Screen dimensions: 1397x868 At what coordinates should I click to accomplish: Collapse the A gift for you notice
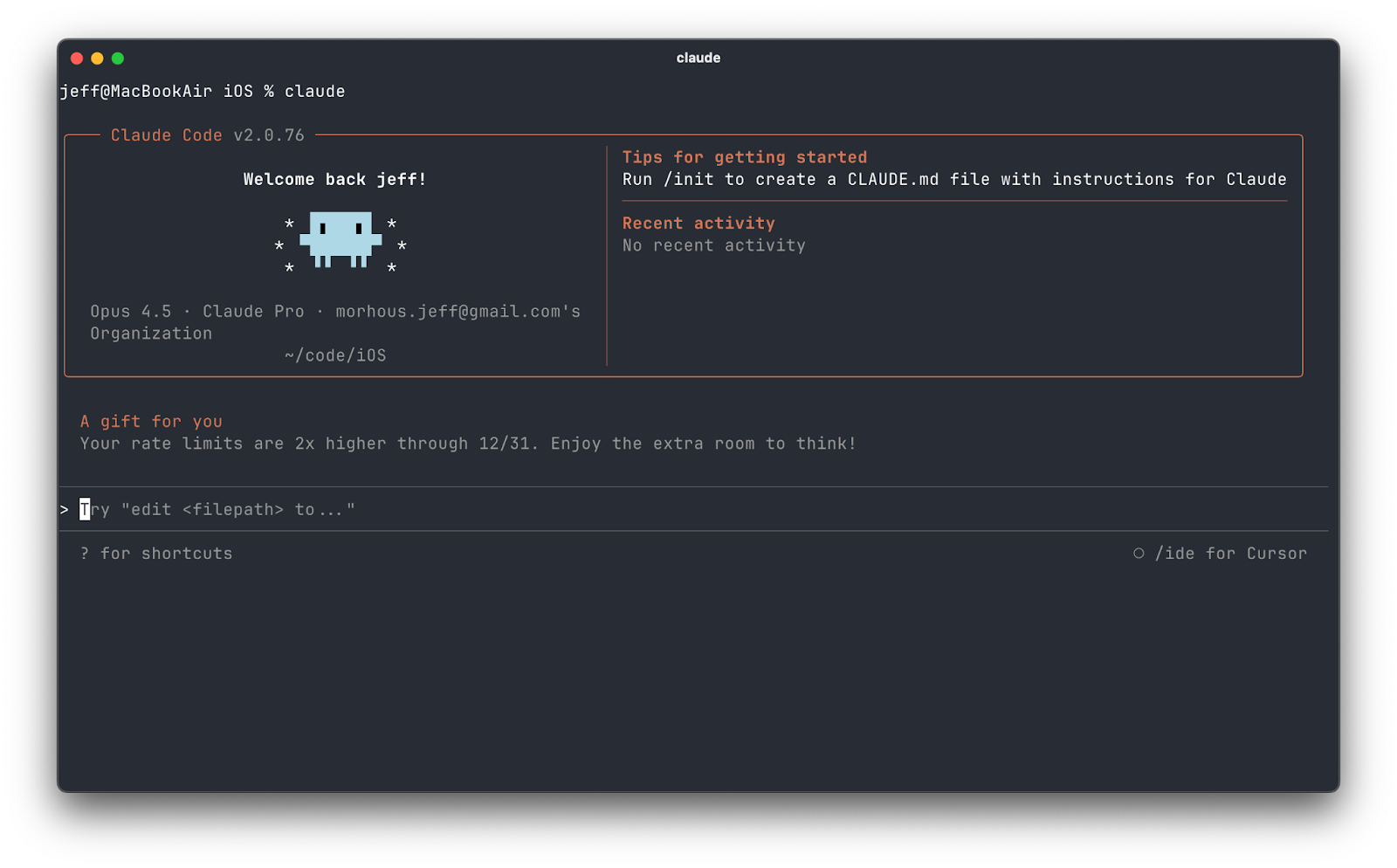(150, 421)
